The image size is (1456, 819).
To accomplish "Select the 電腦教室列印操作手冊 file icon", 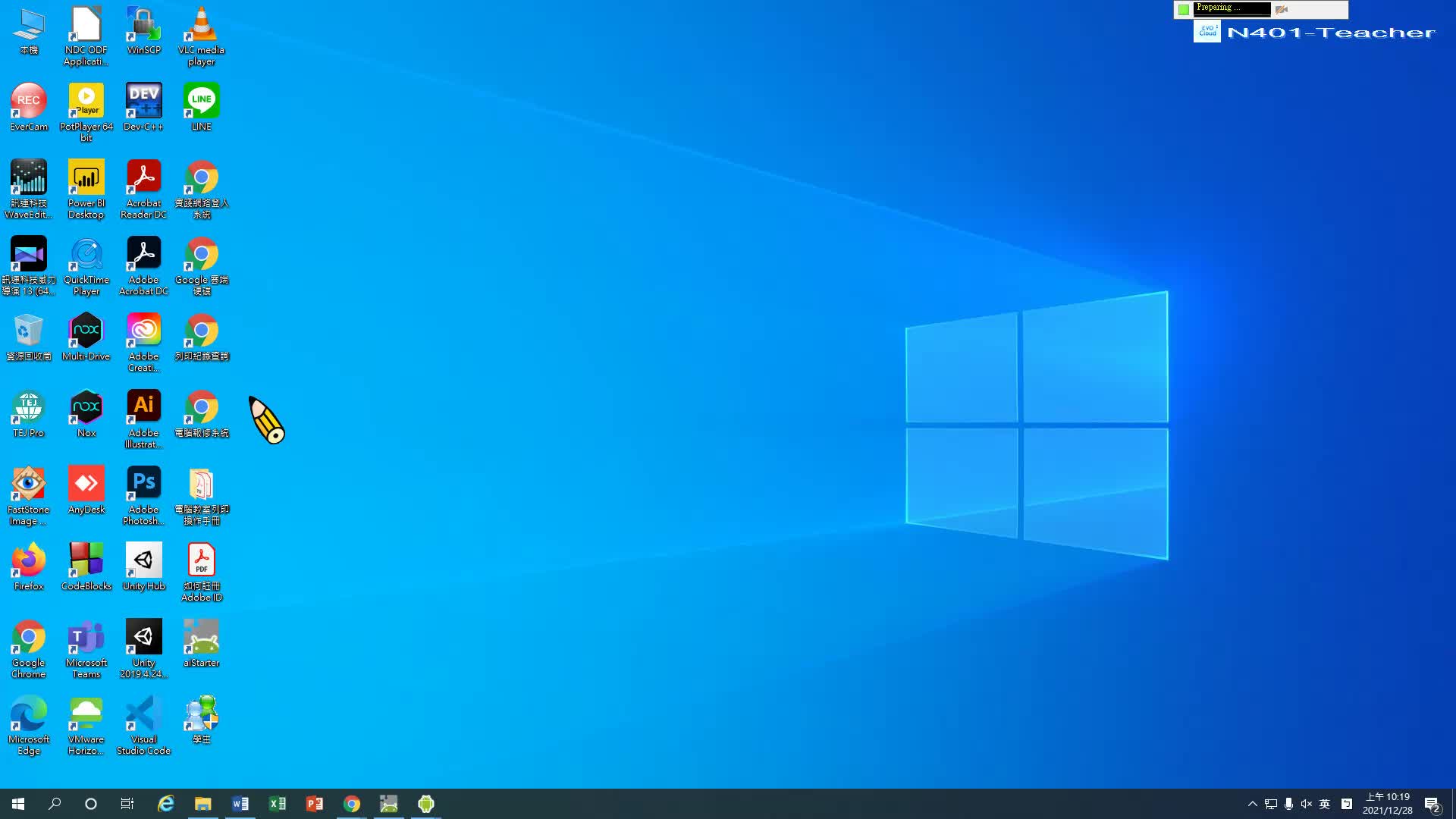I will 201,495.
